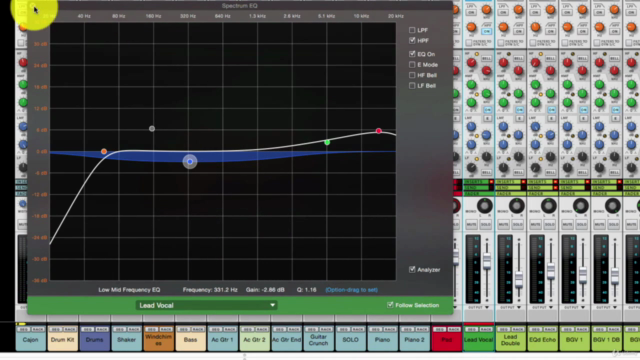This screenshot has width=640, height=360.
Task: Toggle the Follow Selection checkbox
Action: [x=390, y=305]
